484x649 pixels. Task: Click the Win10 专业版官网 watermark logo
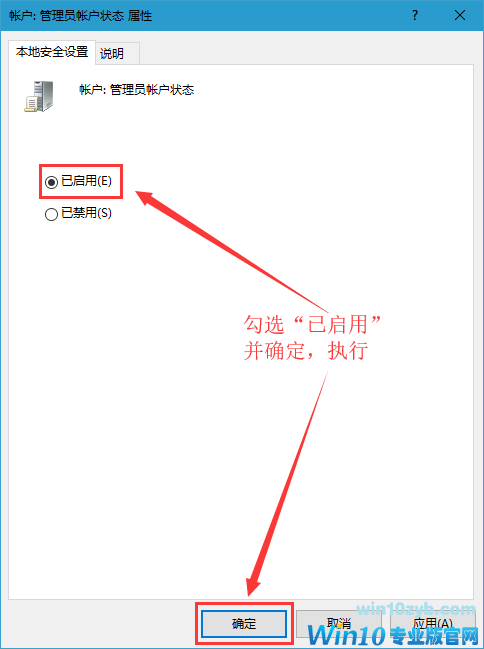393,635
